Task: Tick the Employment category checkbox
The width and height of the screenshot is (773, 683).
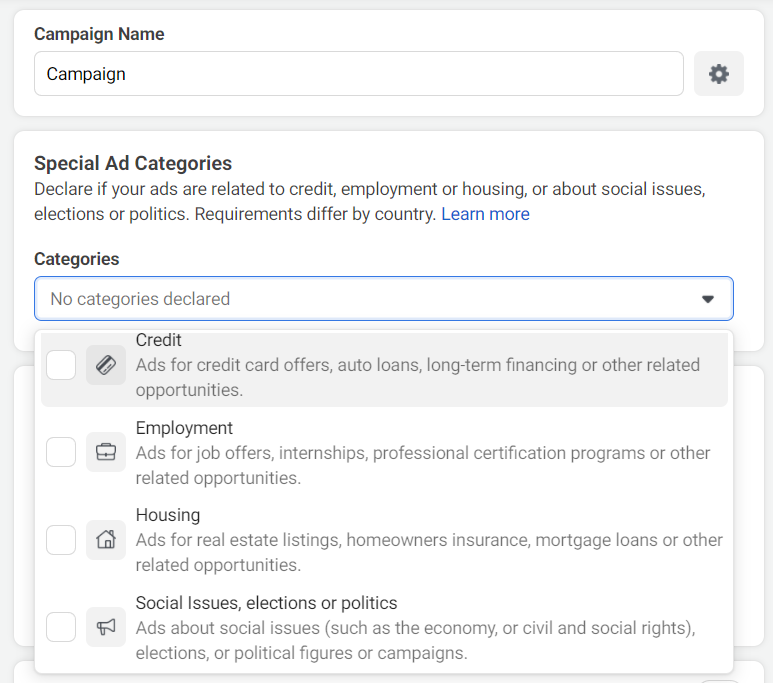Action: (x=61, y=452)
